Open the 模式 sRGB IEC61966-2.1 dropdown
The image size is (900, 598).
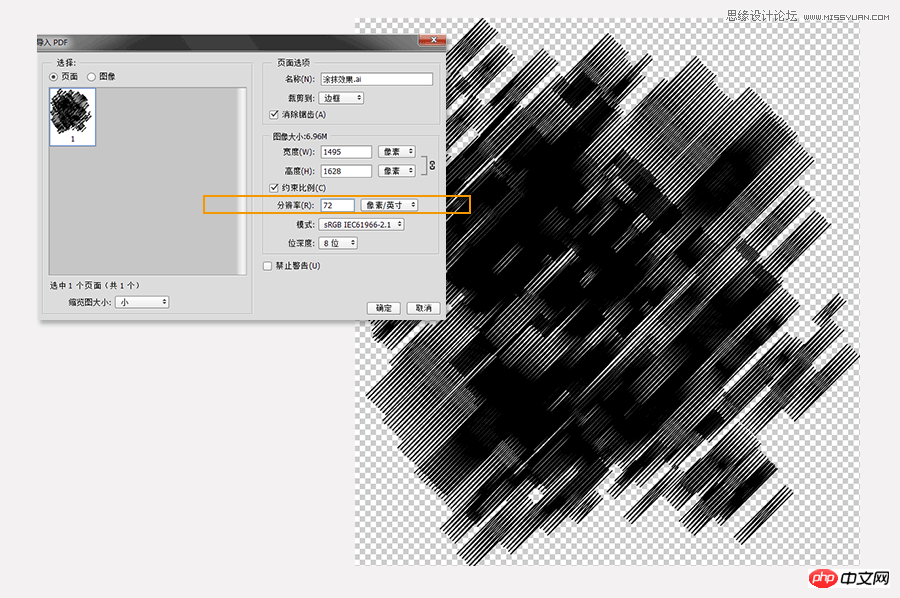click(362, 224)
